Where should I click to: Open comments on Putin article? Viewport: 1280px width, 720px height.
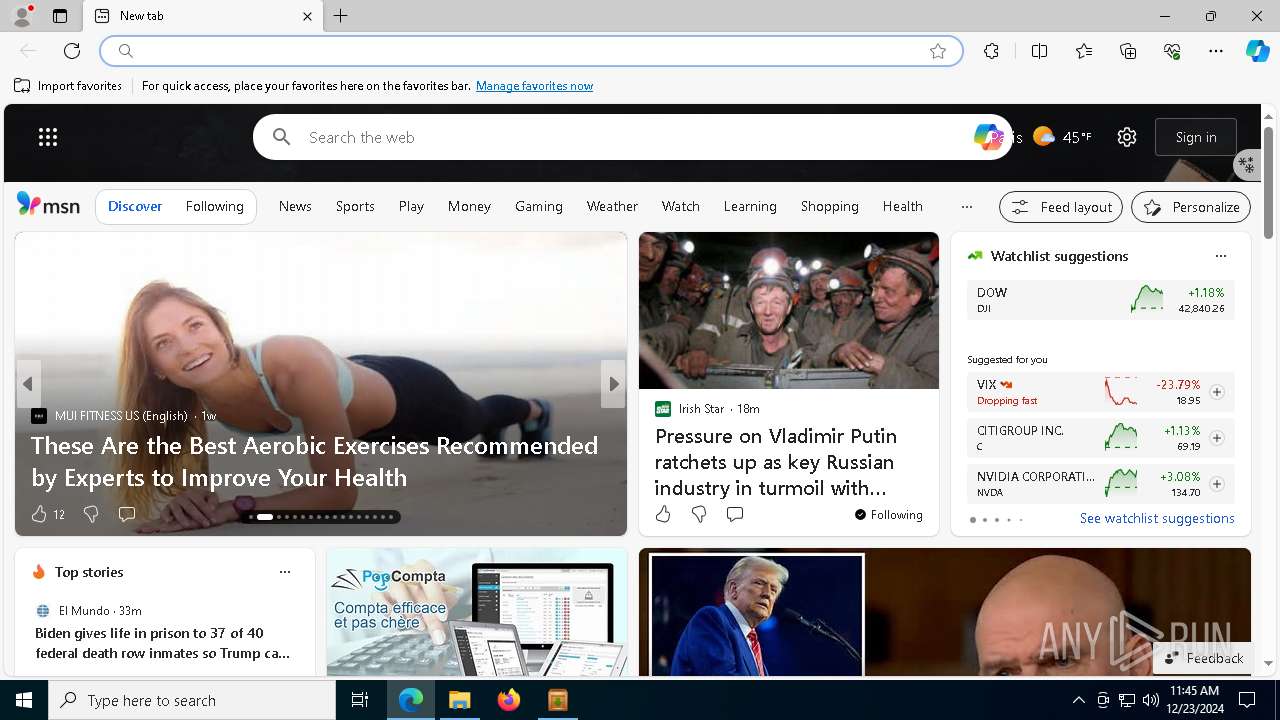tap(735, 514)
